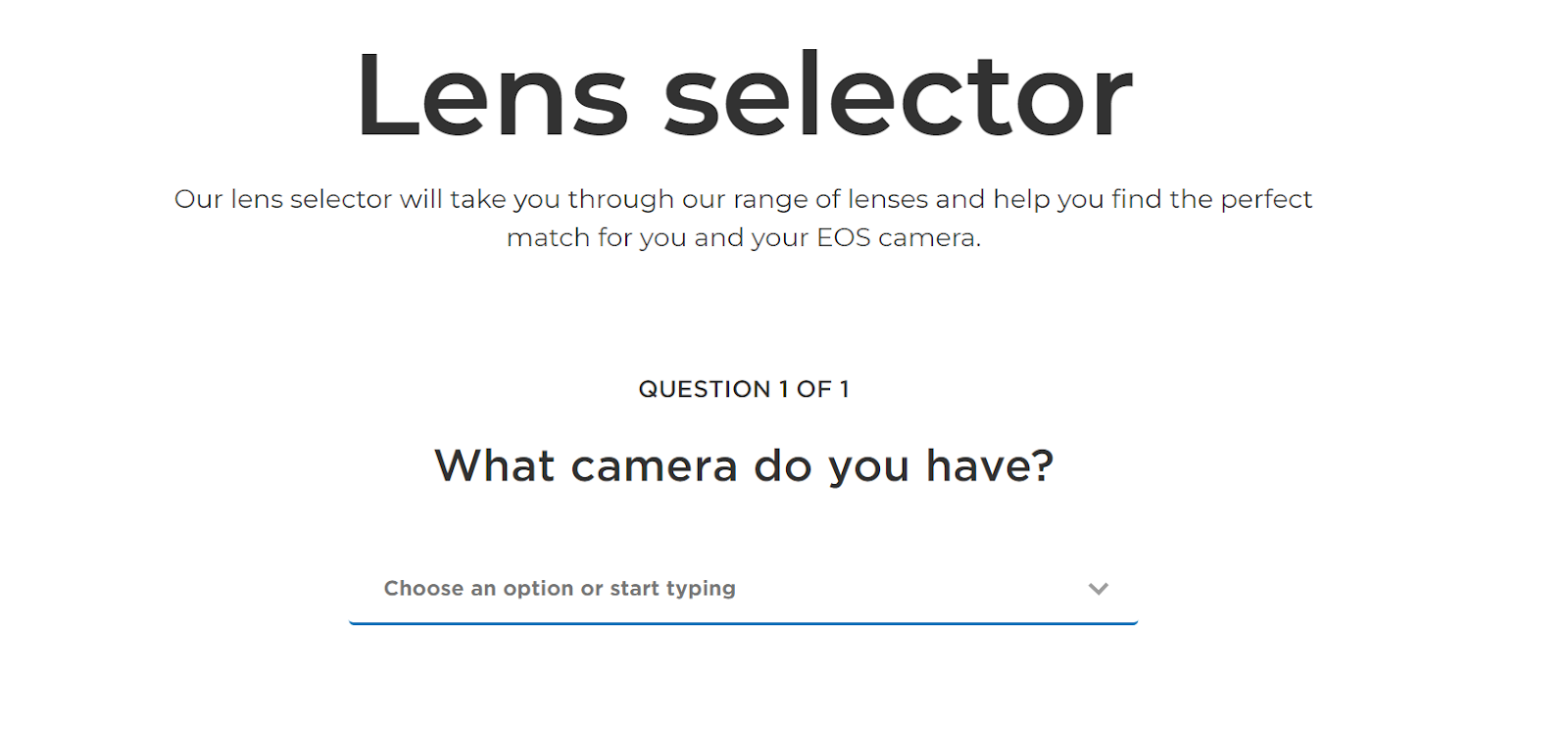Click the lens selector description paragraph
This screenshot has height=733, width=1568.
[743, 219]
